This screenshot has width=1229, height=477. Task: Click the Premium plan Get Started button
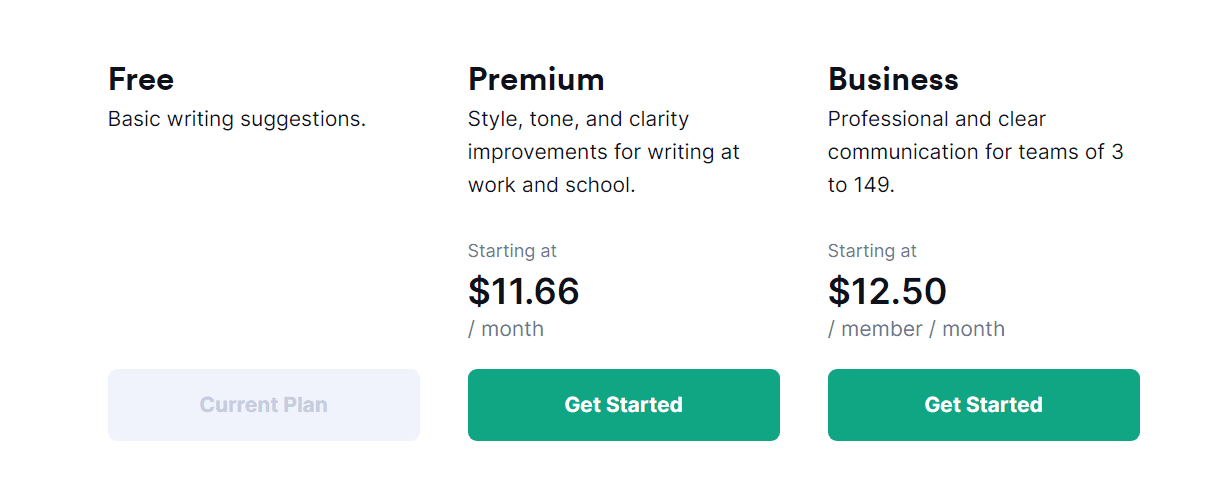coord(623,405)
